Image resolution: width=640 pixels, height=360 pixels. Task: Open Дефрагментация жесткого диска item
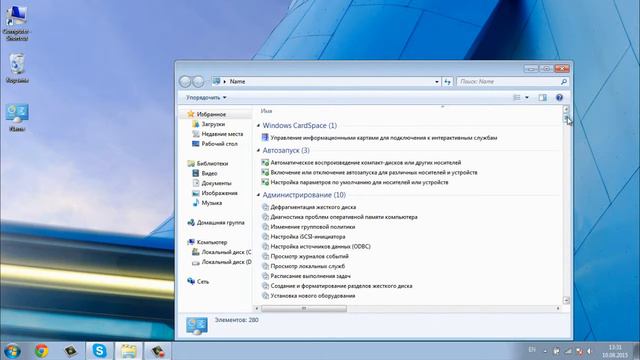(309, 207)
